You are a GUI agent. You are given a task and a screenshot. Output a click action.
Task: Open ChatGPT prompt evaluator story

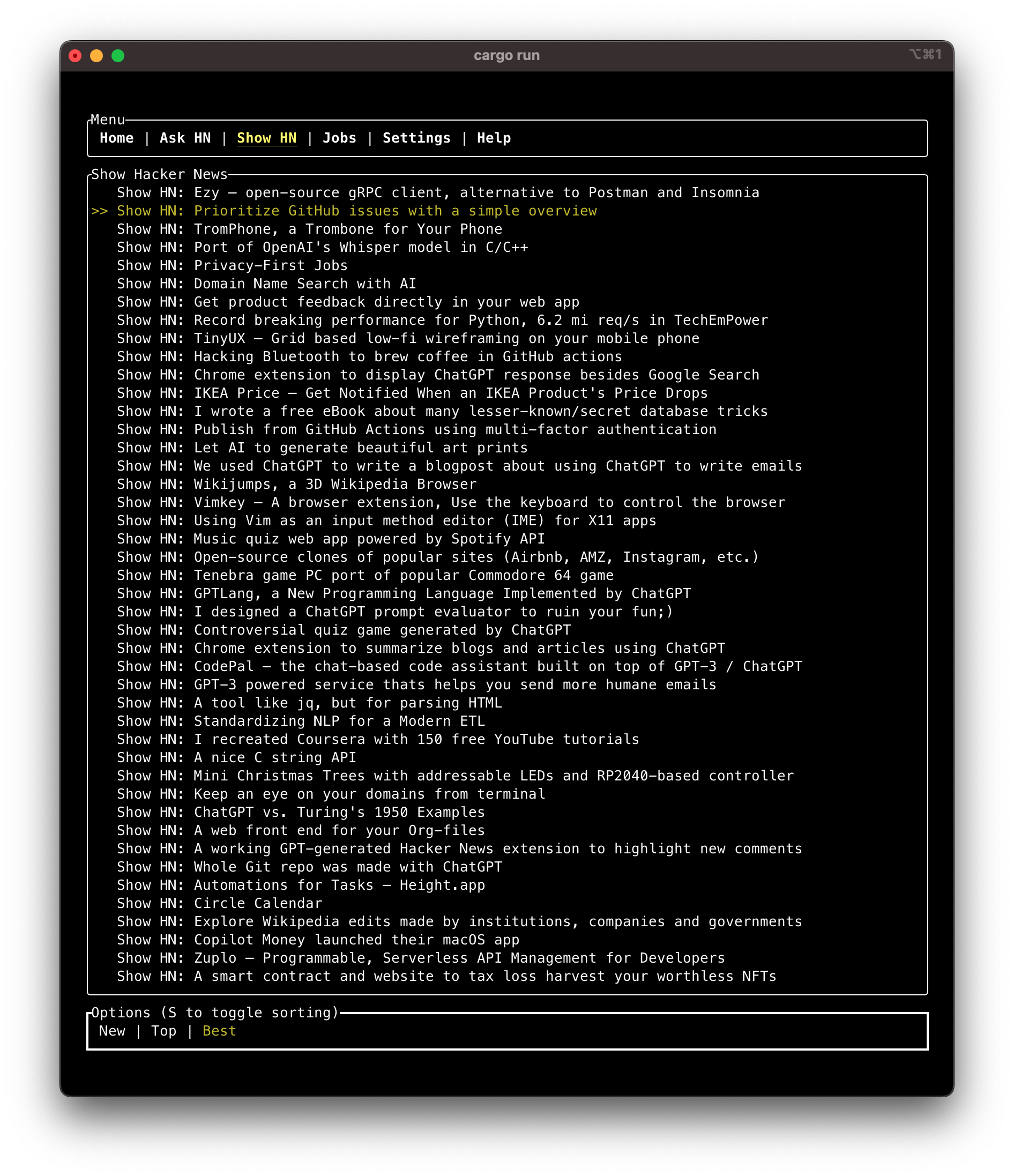click(x=395, y=611)
